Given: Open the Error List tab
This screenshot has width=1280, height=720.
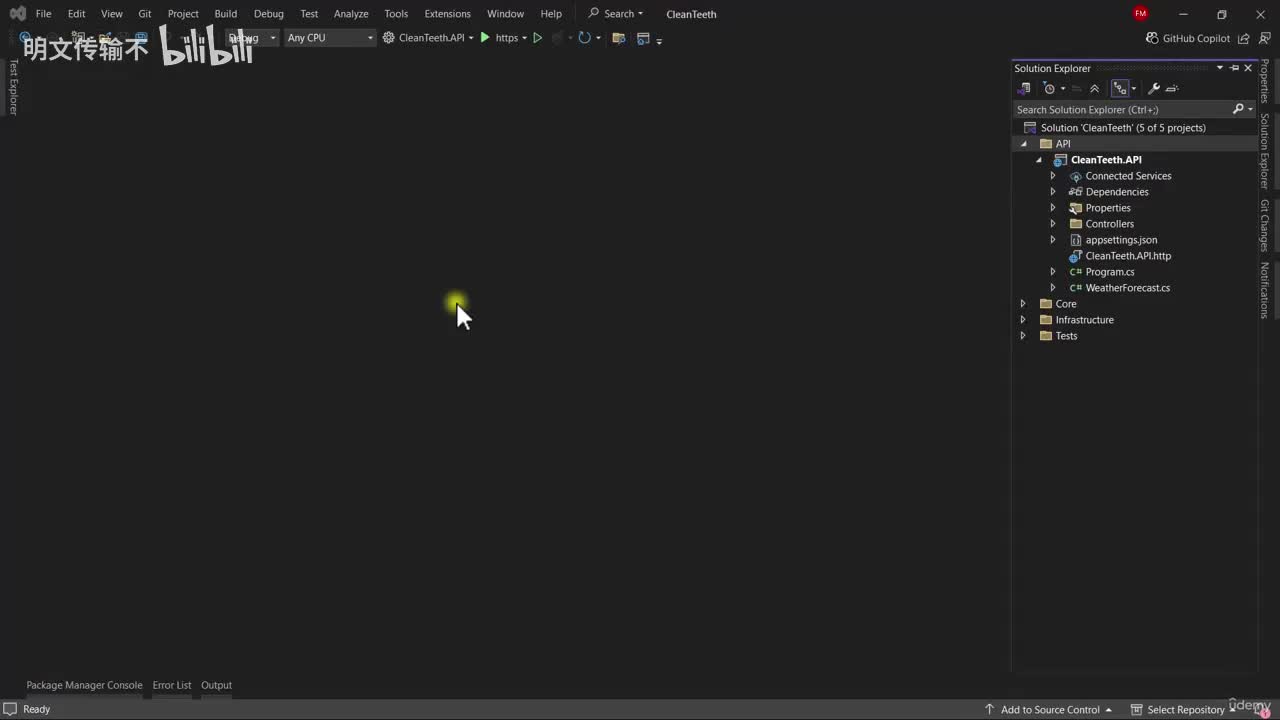Looking at the screenshot, I should 172,685.
